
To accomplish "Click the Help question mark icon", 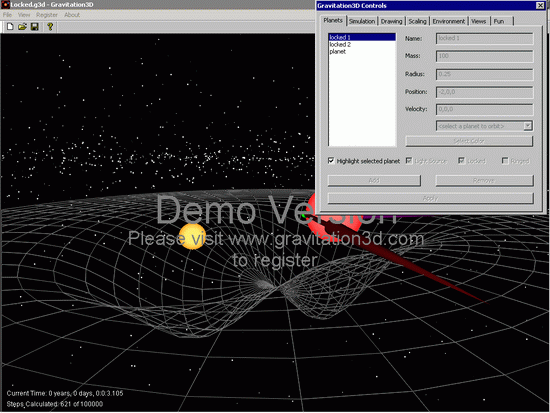I will 50,27.
